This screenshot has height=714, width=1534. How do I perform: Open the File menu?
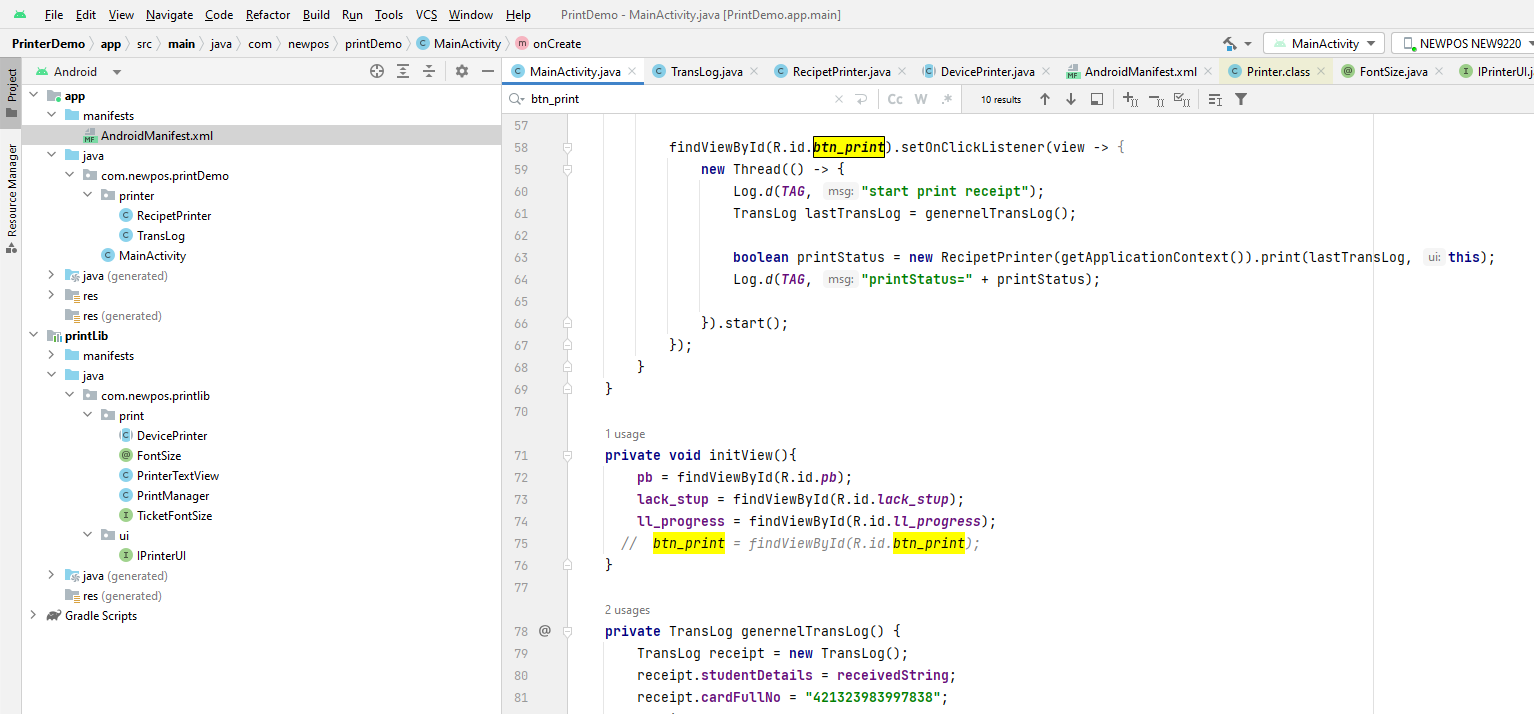(54, 15)
